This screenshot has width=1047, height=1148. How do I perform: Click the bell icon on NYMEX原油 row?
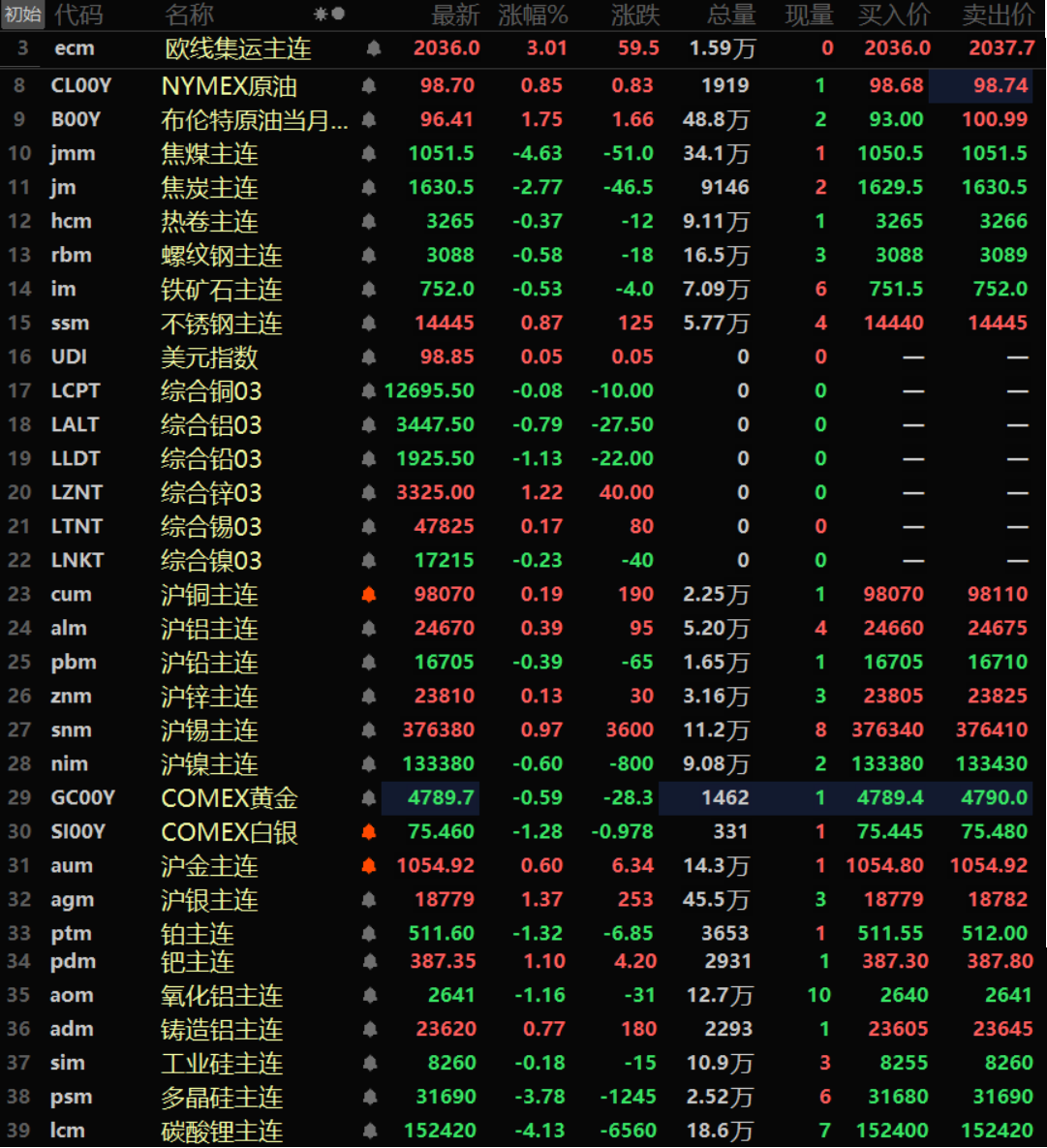tap(368, 85)
